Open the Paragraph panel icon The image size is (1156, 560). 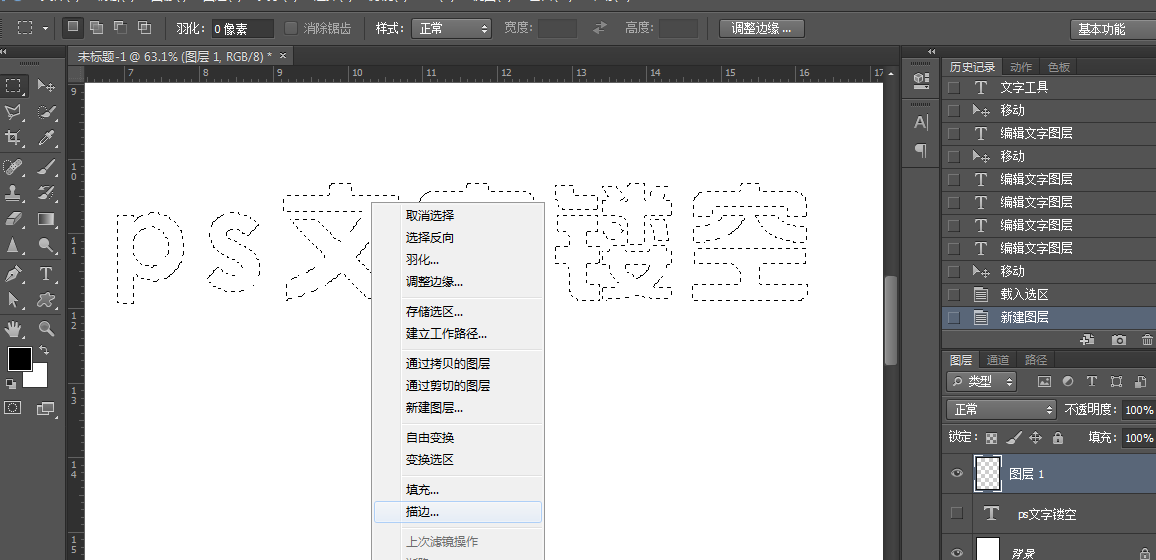coord(921,150)
